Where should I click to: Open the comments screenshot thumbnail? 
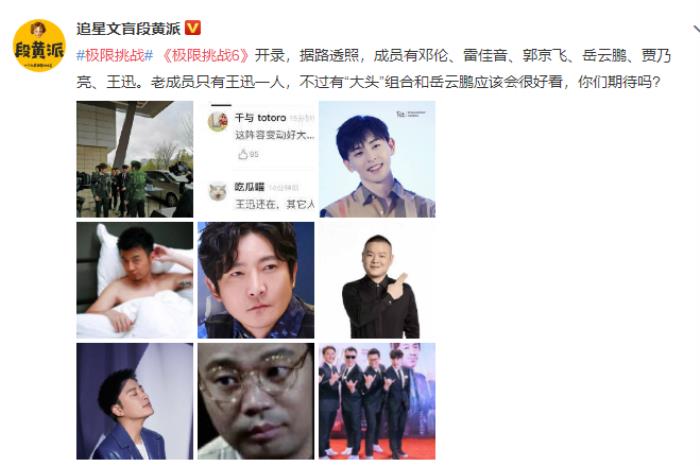(x=256, y=159)
